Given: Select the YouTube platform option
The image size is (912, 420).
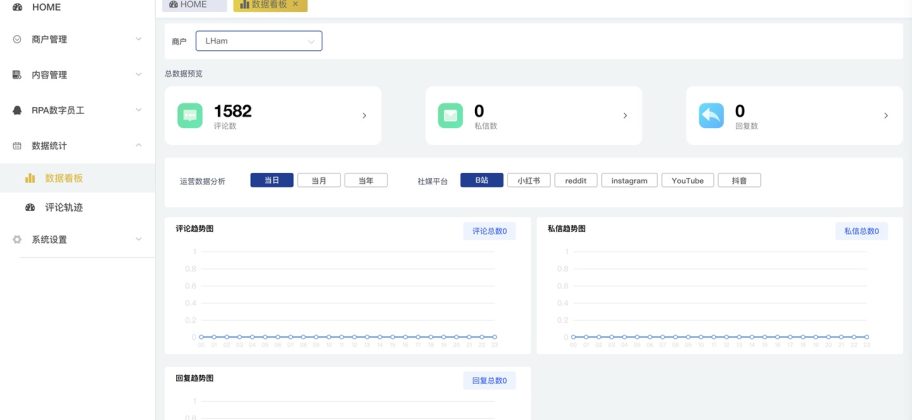Looking at the screenshot, I should (687, 181).
